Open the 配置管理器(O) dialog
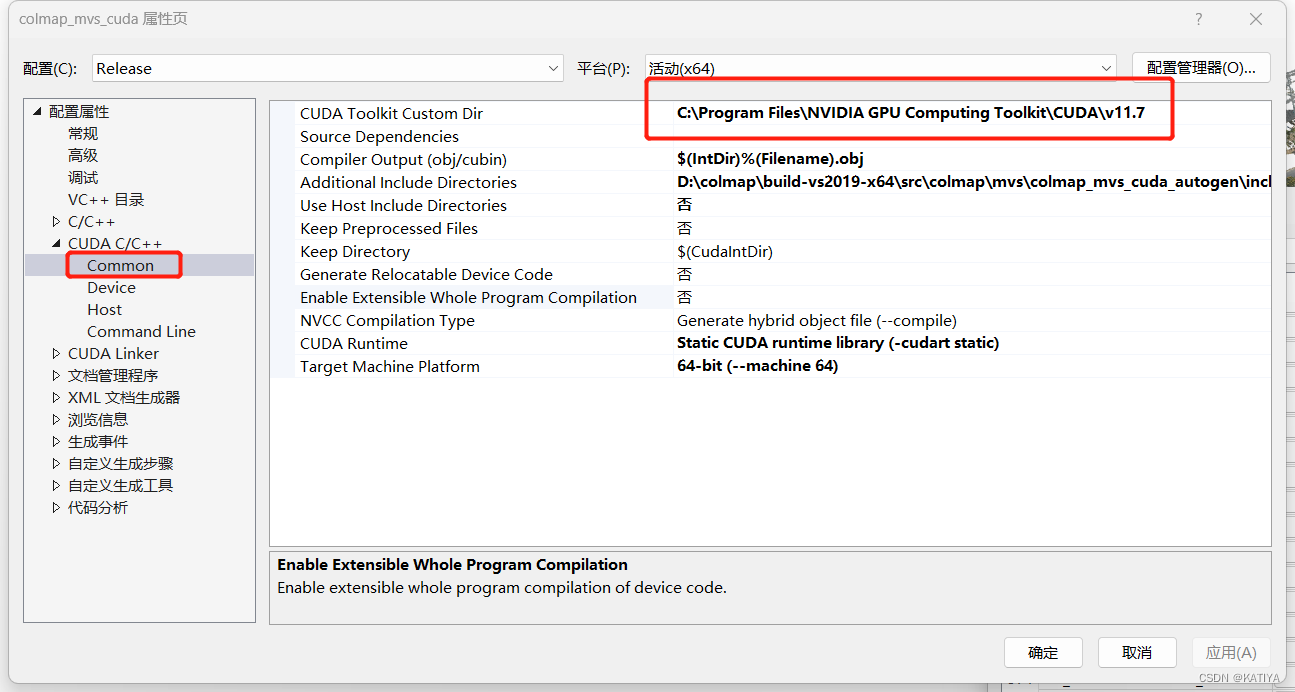This screenshot has height=692, width=1295. click(1201, 67)
